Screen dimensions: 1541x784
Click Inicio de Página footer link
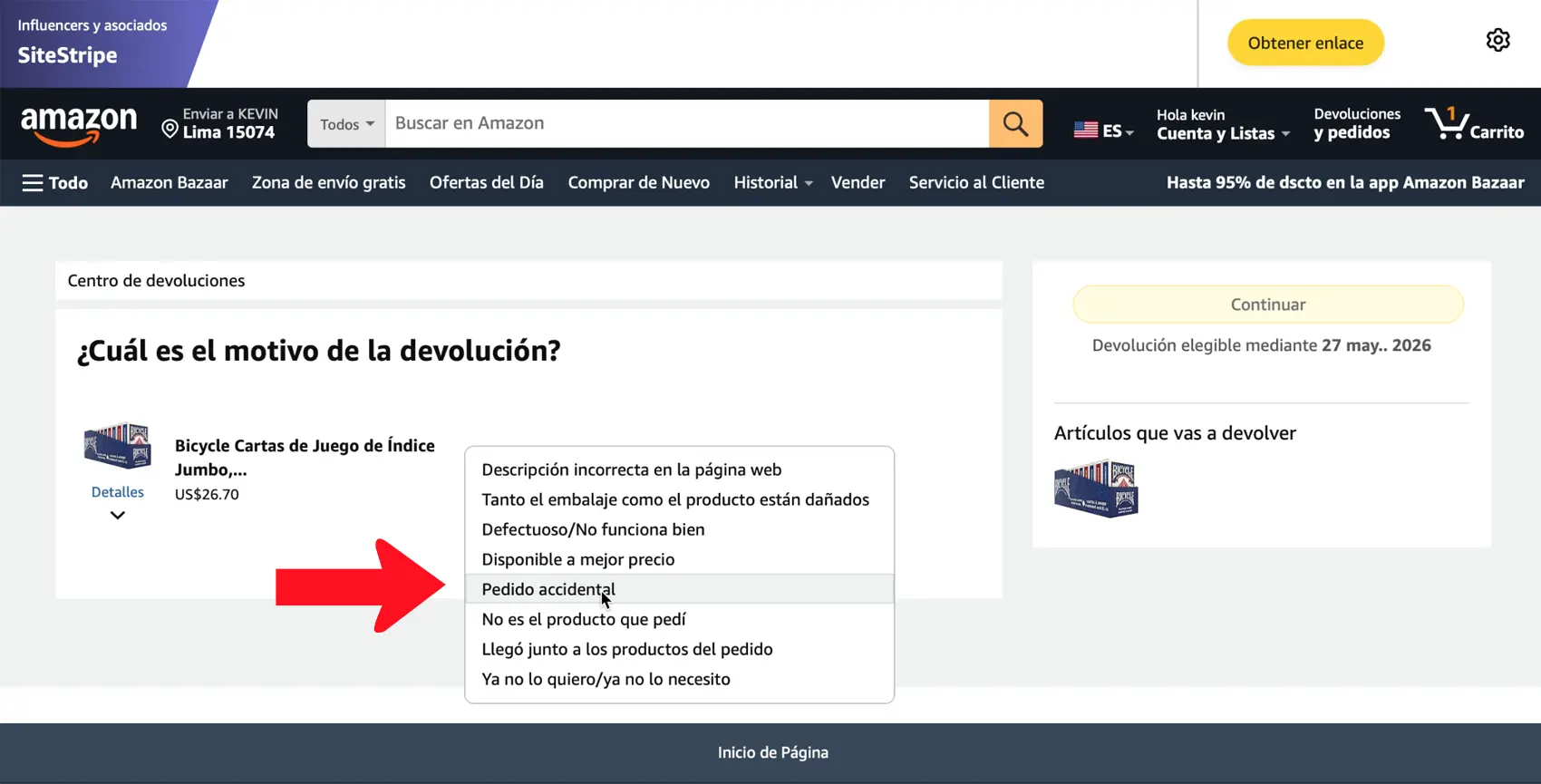pos(773,752)
